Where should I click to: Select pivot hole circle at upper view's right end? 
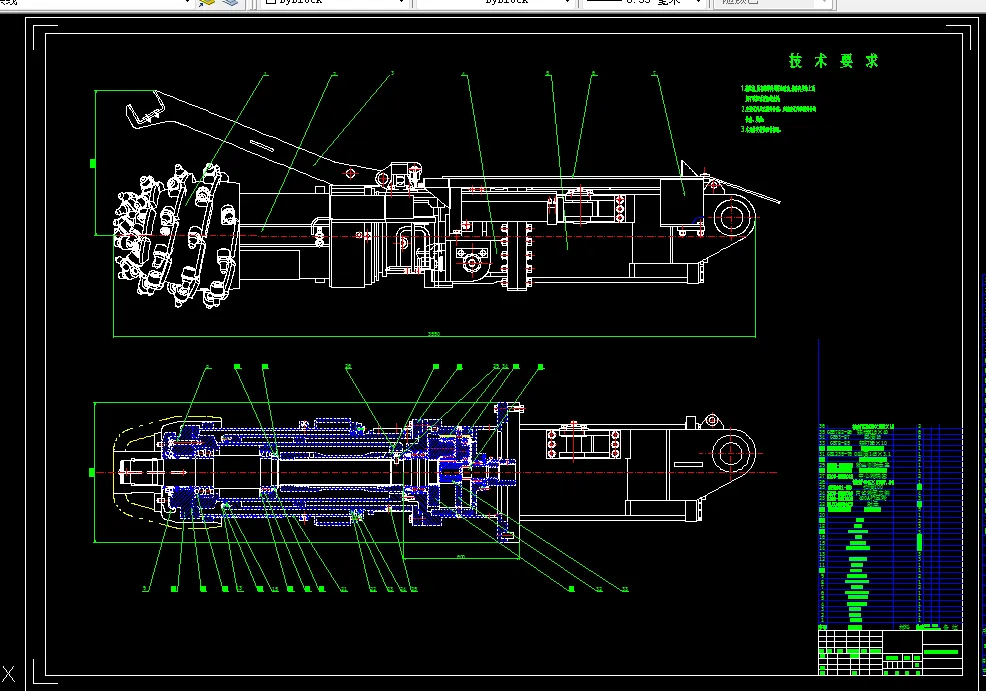click(731, 218)
